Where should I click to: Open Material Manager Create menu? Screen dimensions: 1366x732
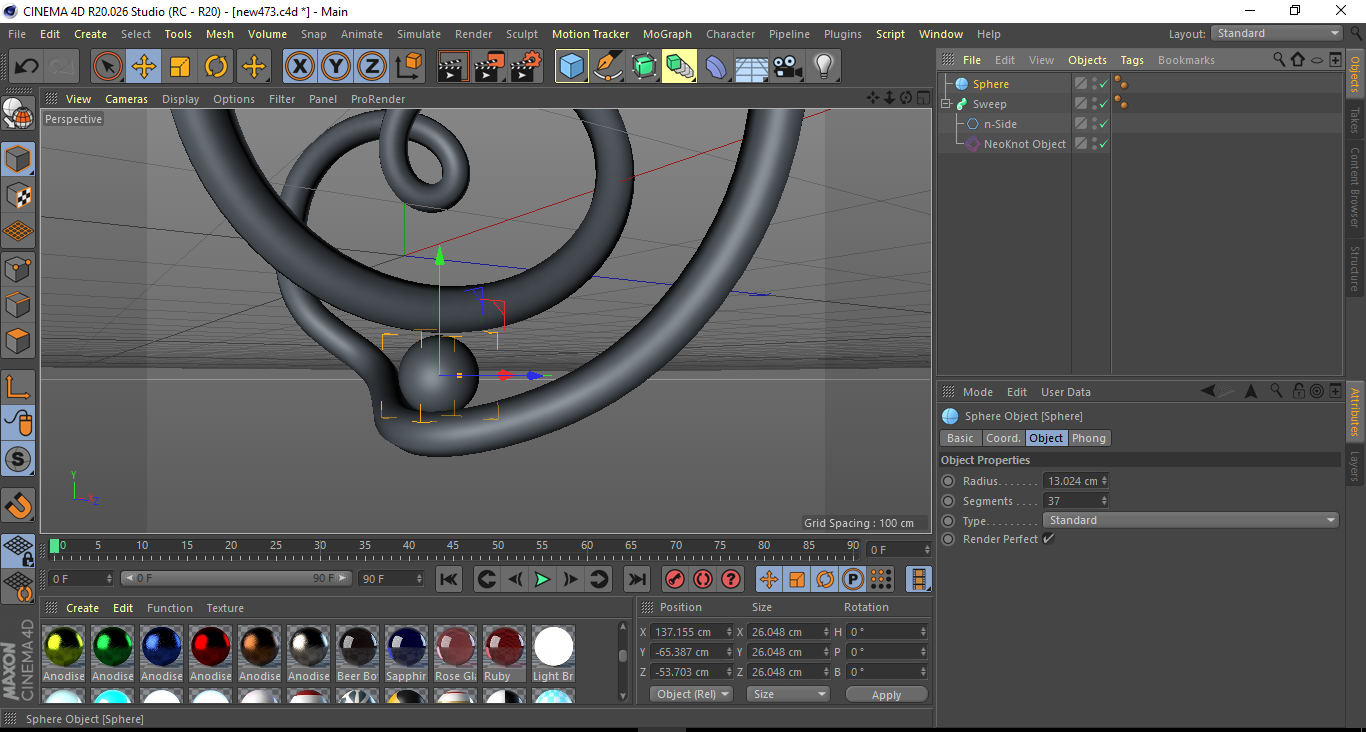pyautogui.click(x=82, y=608)
